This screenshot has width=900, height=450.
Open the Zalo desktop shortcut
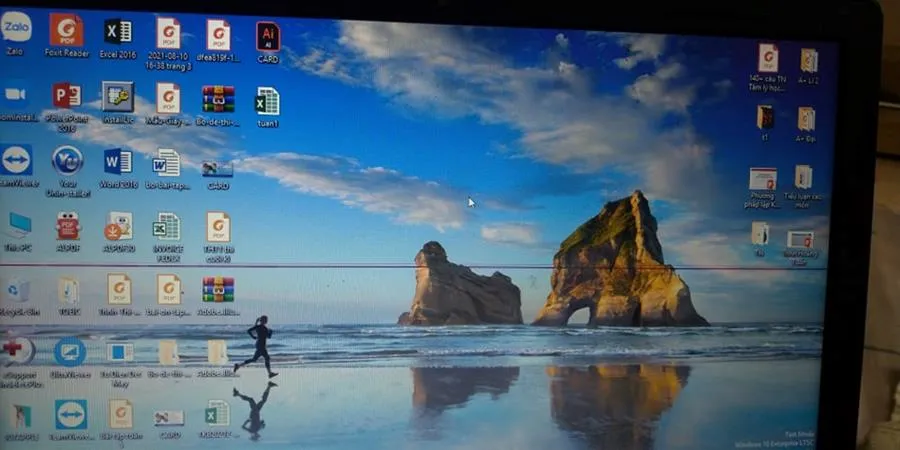click(x=16, y=28)
